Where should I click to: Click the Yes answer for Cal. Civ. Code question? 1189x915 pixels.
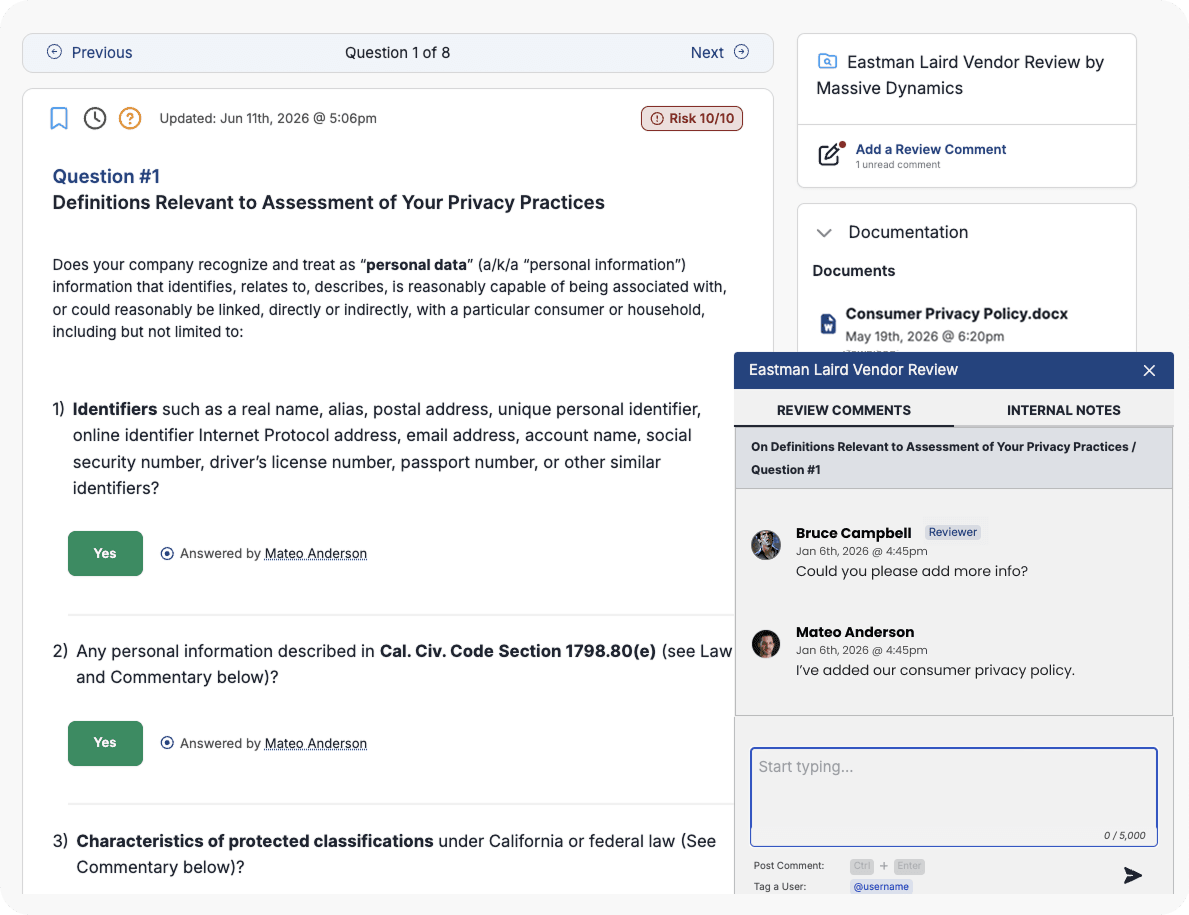(105, 743)
